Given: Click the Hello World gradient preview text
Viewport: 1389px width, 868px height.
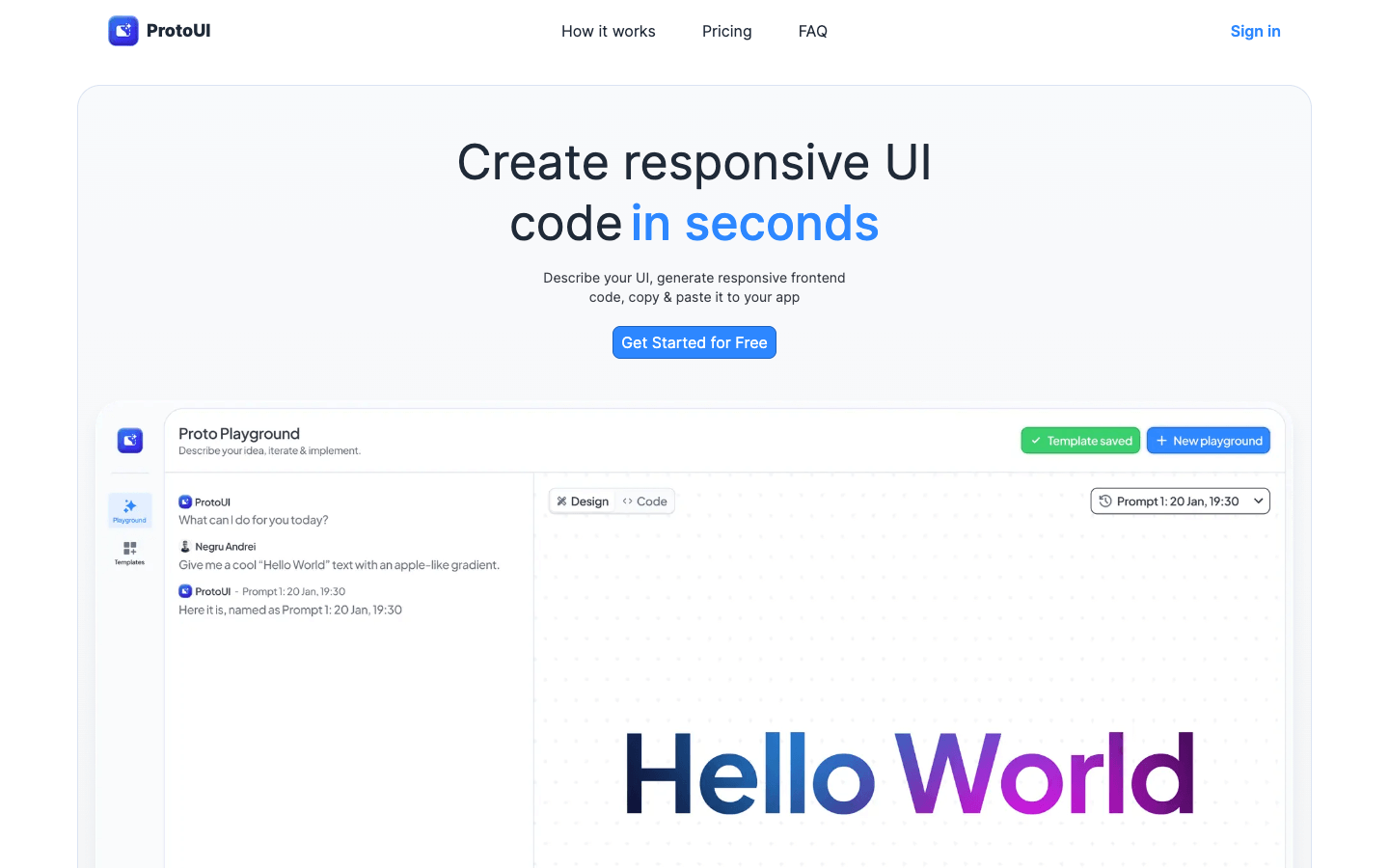Looking at the screenshot, I should pyautogui.click(x=911, y=773).
